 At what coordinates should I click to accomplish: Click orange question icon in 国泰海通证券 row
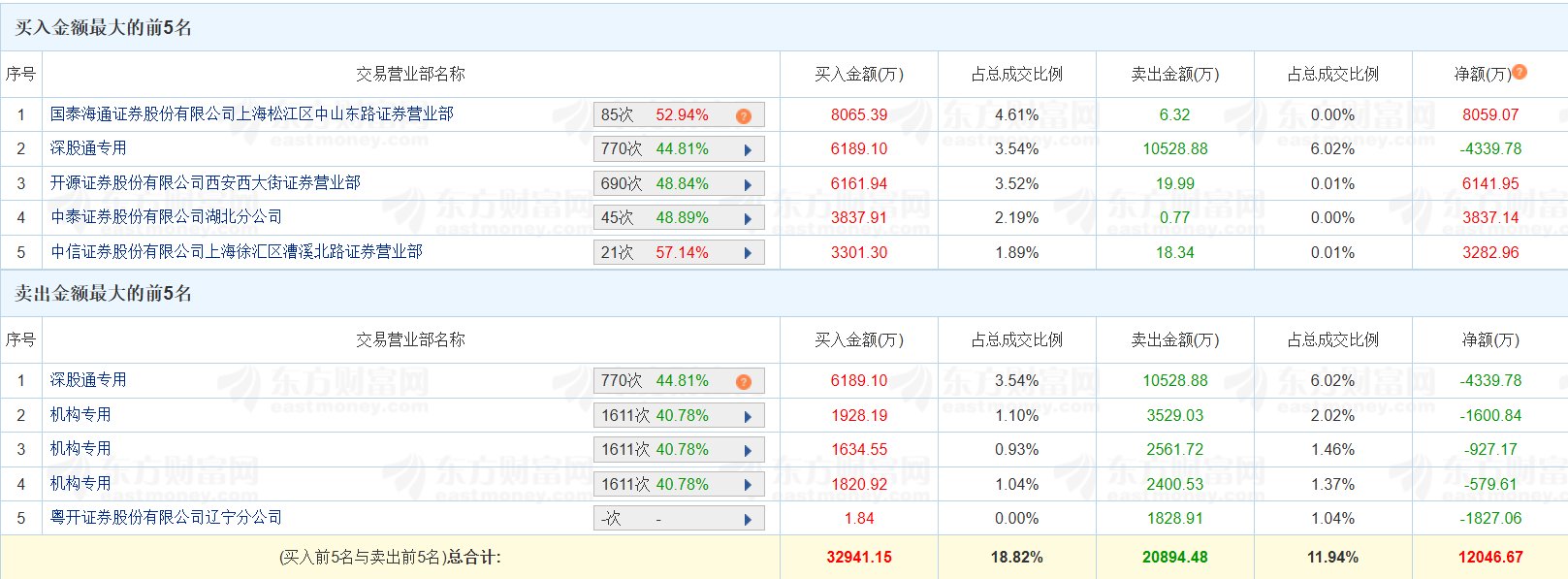point(744,116)
